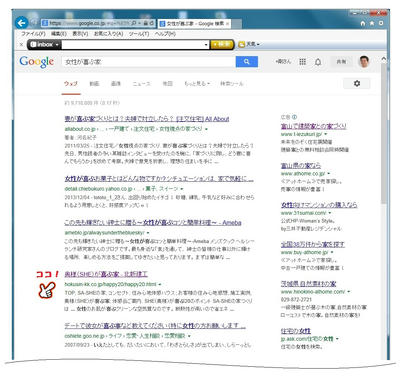Open the ファイル(F) menu
This screenshot has width=400, height=379.
[33, 34]
